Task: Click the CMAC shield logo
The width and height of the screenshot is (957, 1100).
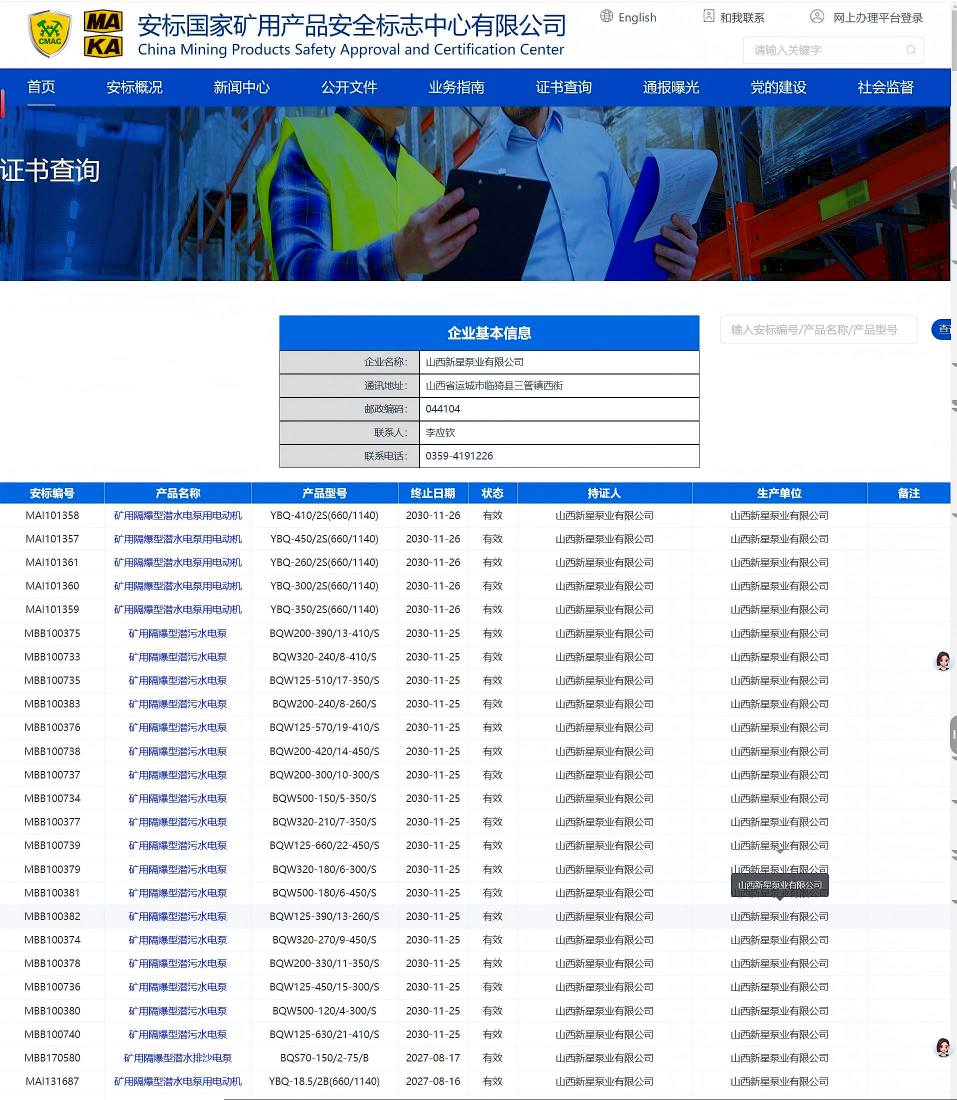Action: pyautogui.click(x=49, y=34)
